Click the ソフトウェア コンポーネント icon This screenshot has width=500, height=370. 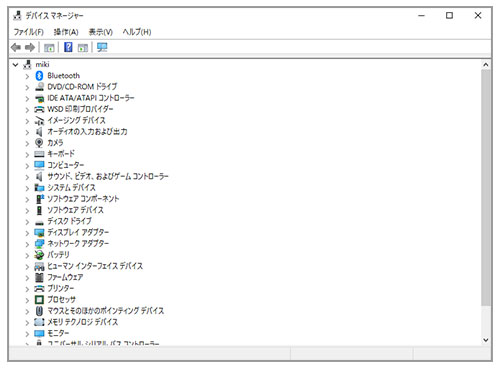point(40,199)
